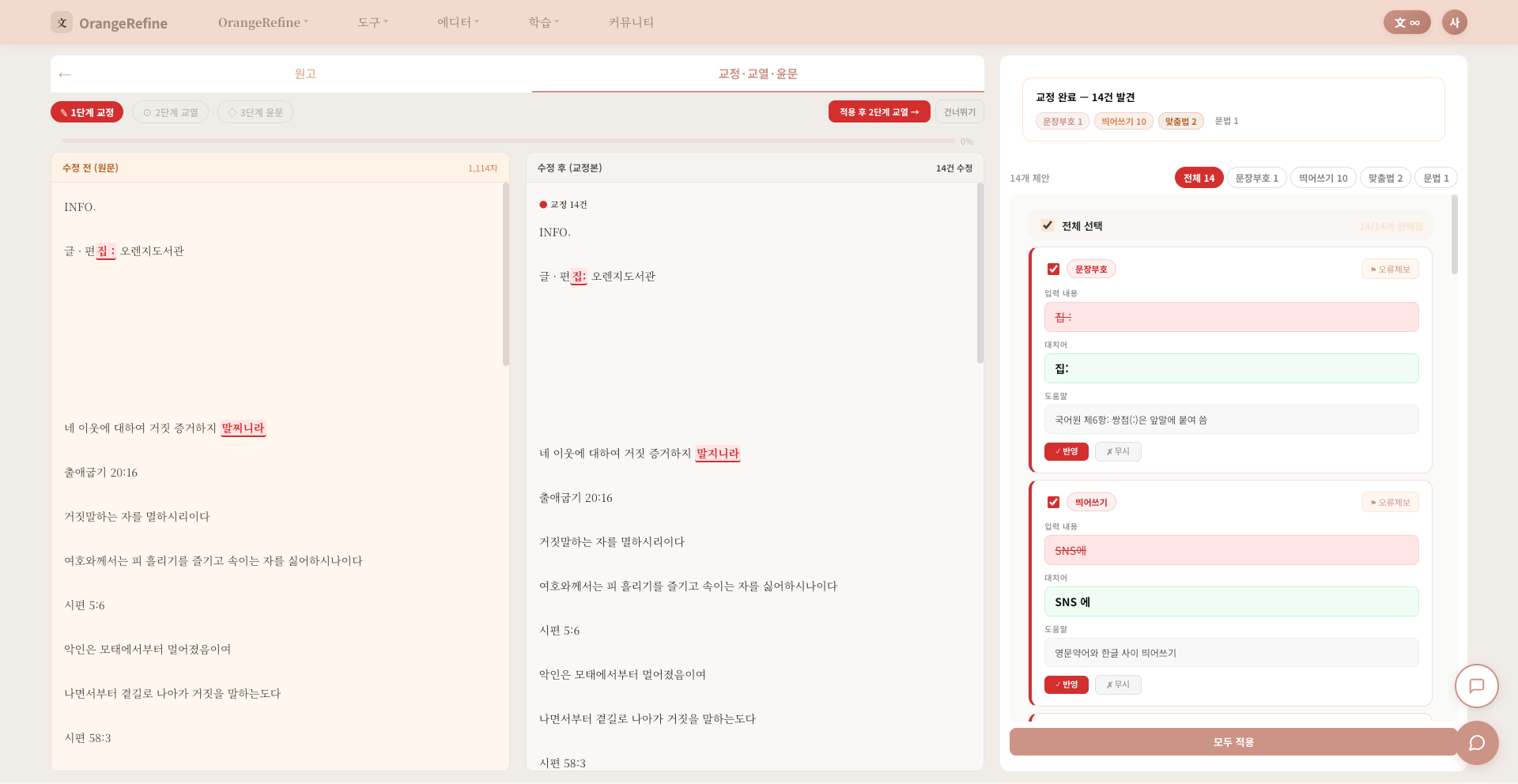Filter suggestions by 띄어쓰기 10 tab
This screenshot has height=784, width=1518.
pyautogui.click(x=1323, y=178)
